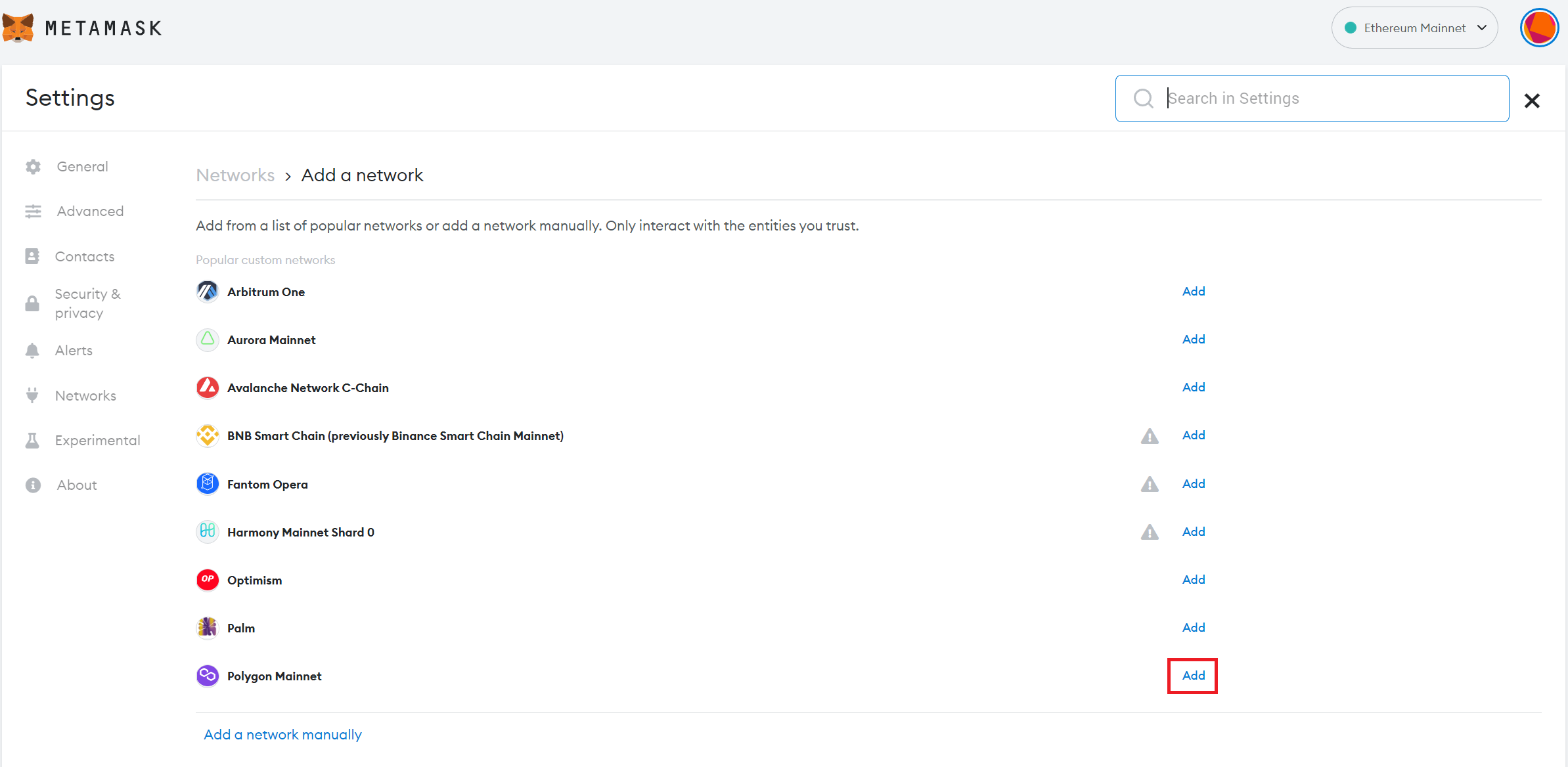
Task: Close the Settings page with X
Action: (1532, 100)
